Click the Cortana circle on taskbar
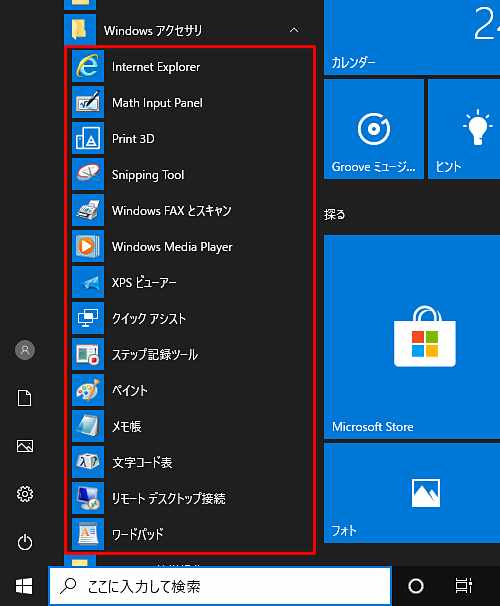The width and height of the screenshot is (500, 606). (x=416, y=586)
